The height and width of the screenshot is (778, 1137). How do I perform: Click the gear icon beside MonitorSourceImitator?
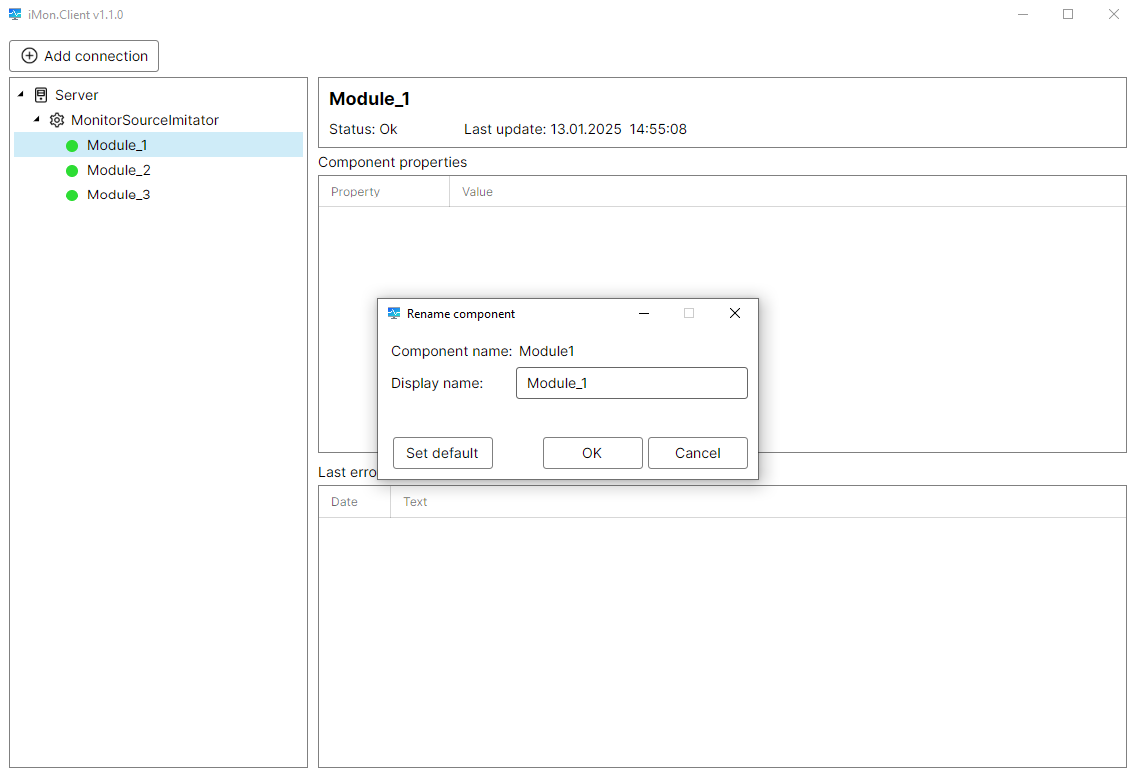[x=57, y=120]
